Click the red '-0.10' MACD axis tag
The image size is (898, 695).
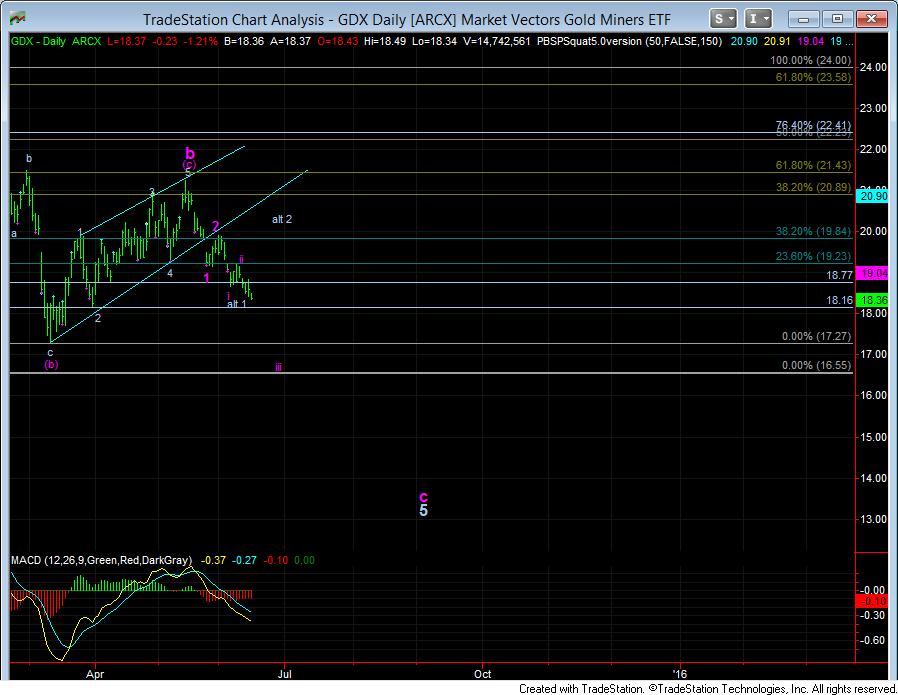pyautogui.click(x=873, y=601)
